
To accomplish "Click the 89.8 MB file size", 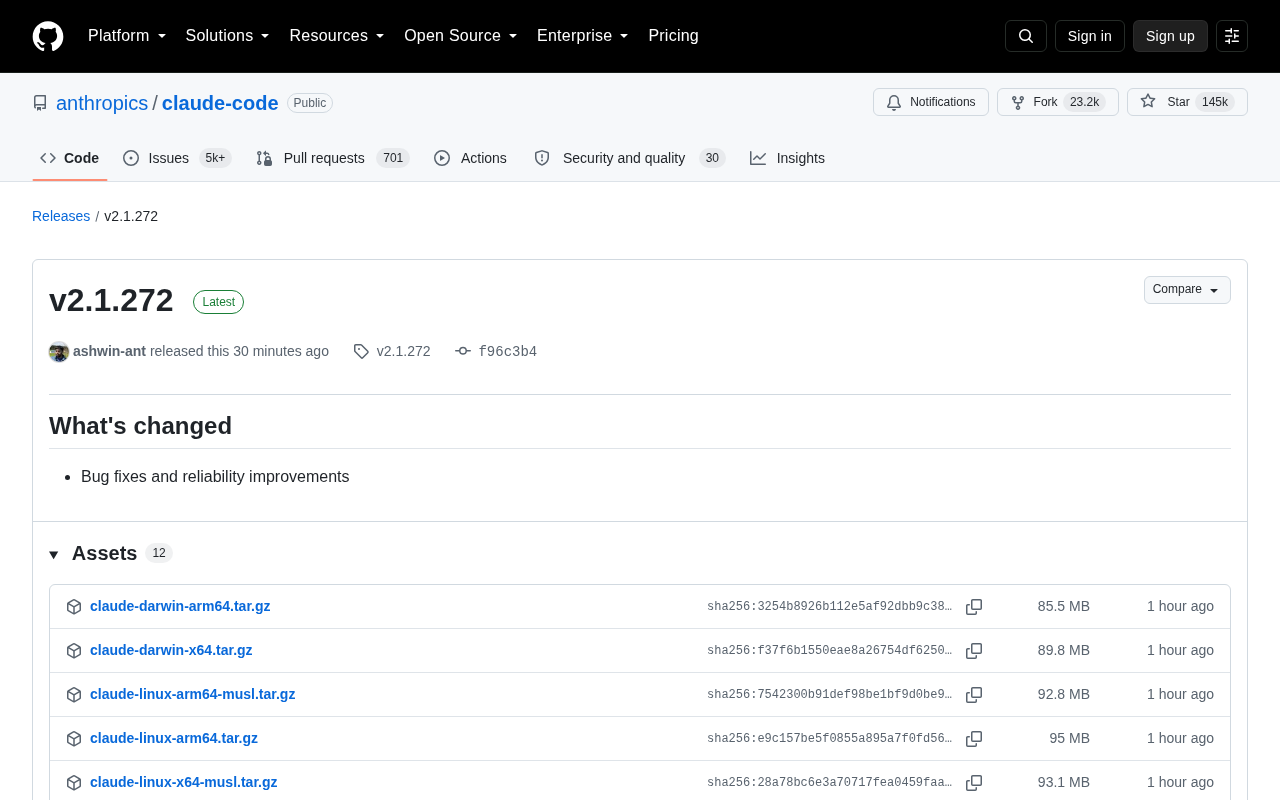I will pyautogui.click(x=1064, y=650).
